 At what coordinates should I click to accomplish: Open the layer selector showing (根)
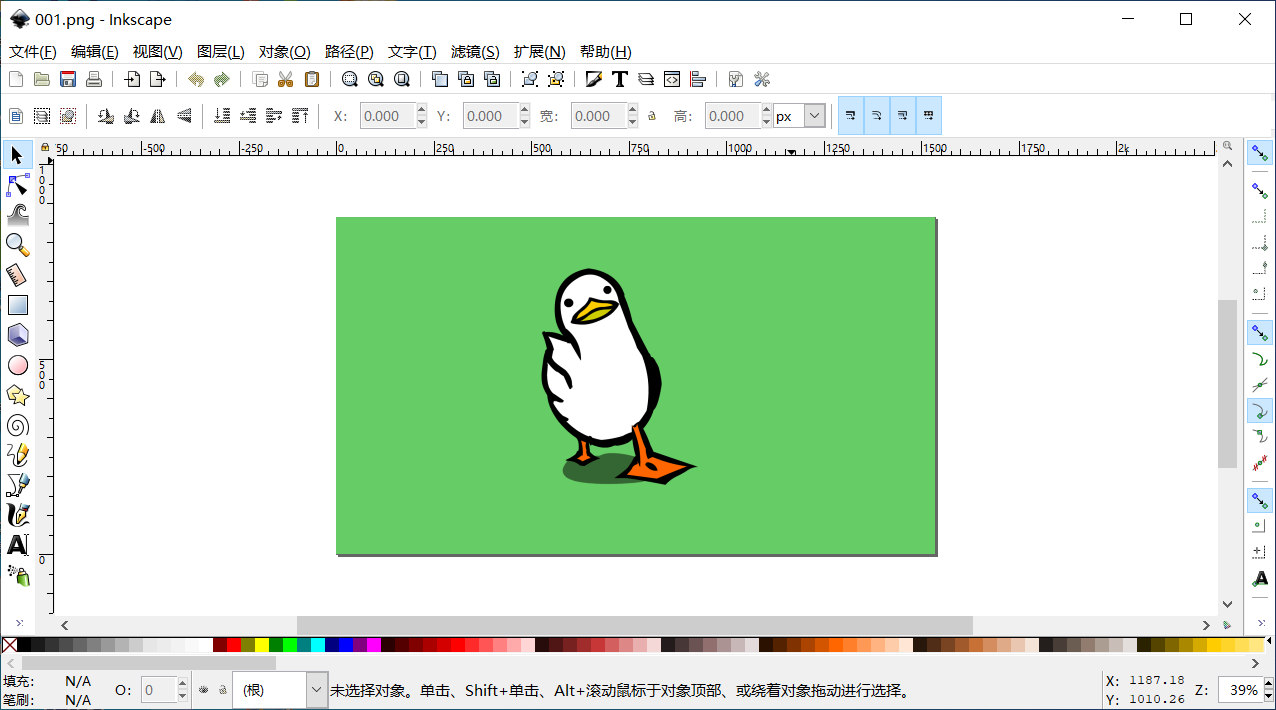tap(280, 689)
